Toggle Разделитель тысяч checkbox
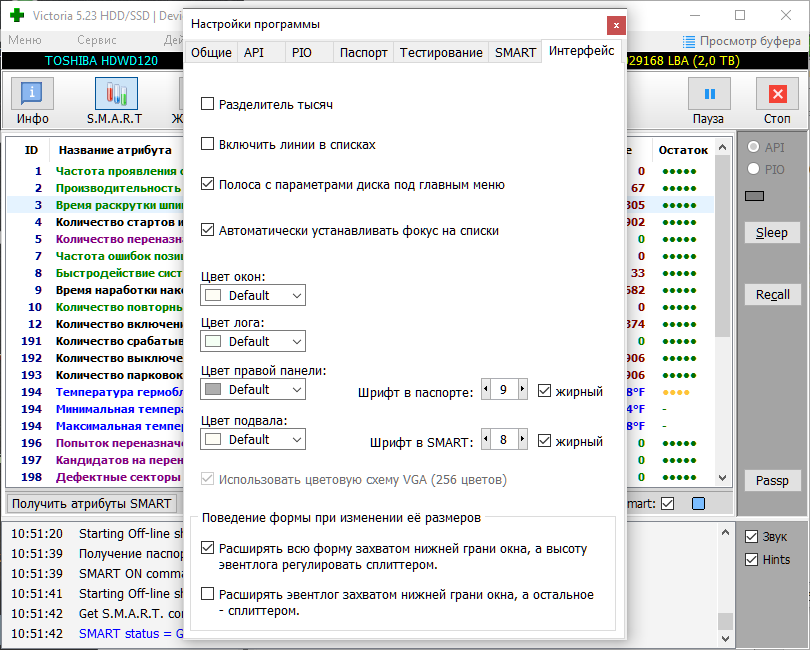 tap(207, 104)
